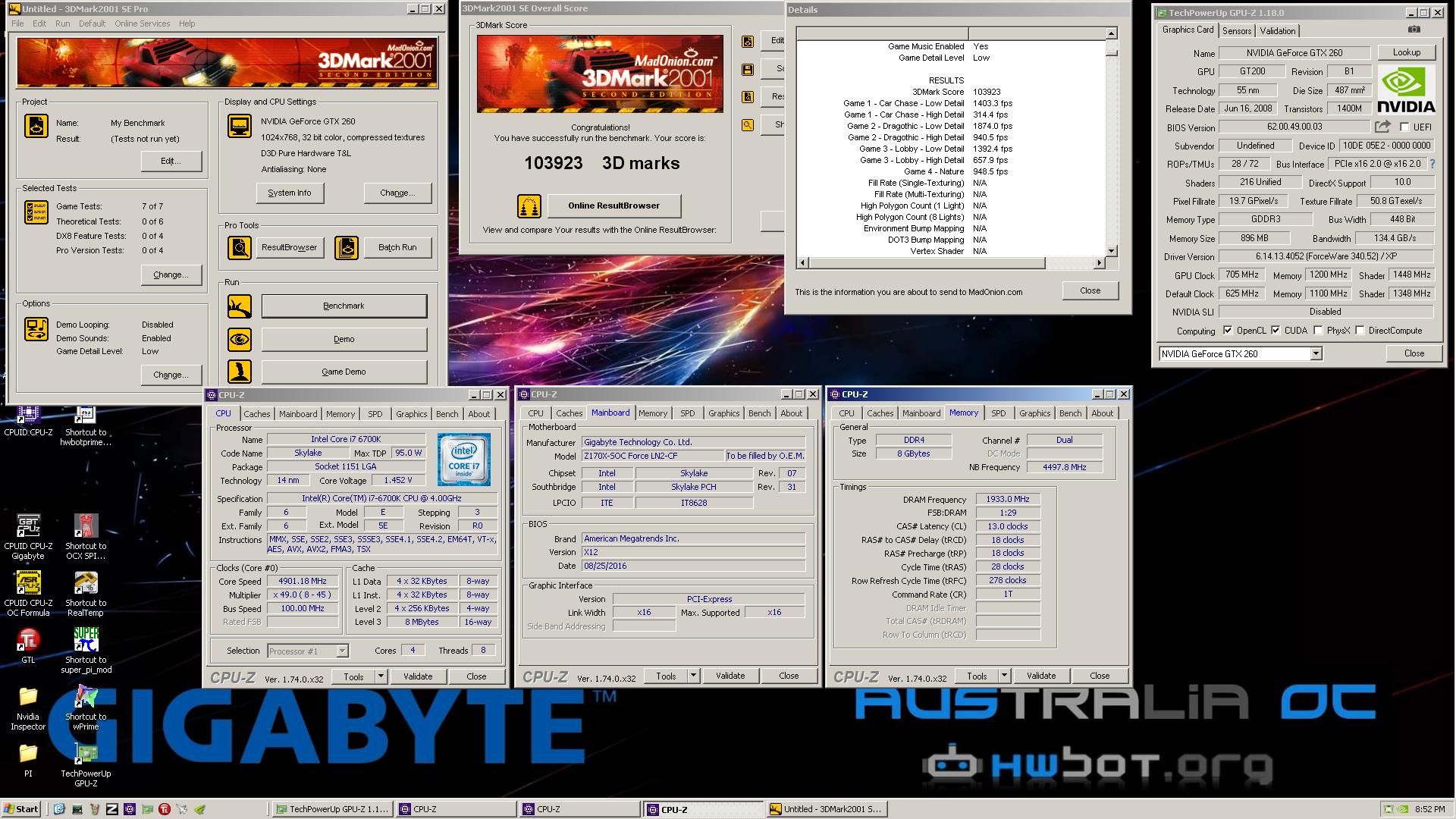This screenshot has height=819, width=1456.
Task: Click the Online ResultBrowser button
Action: tap(613, 206)
